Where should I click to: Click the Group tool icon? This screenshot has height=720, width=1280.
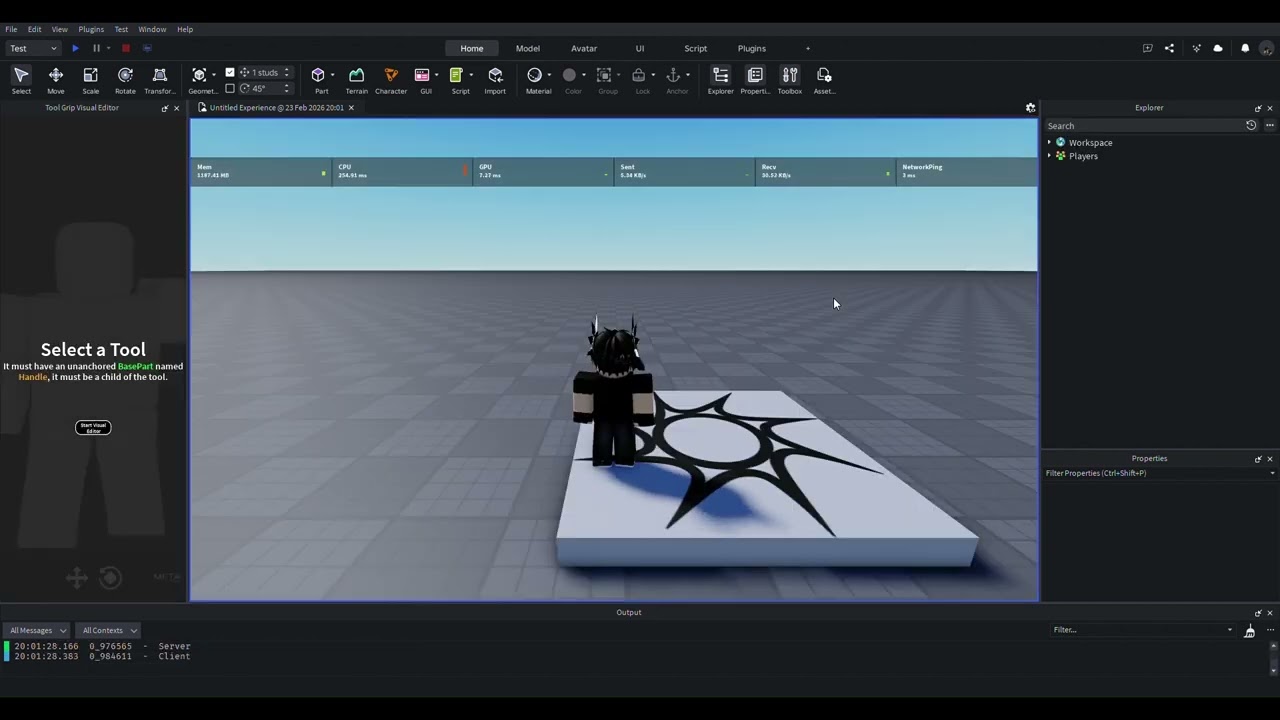pos(604,75)
